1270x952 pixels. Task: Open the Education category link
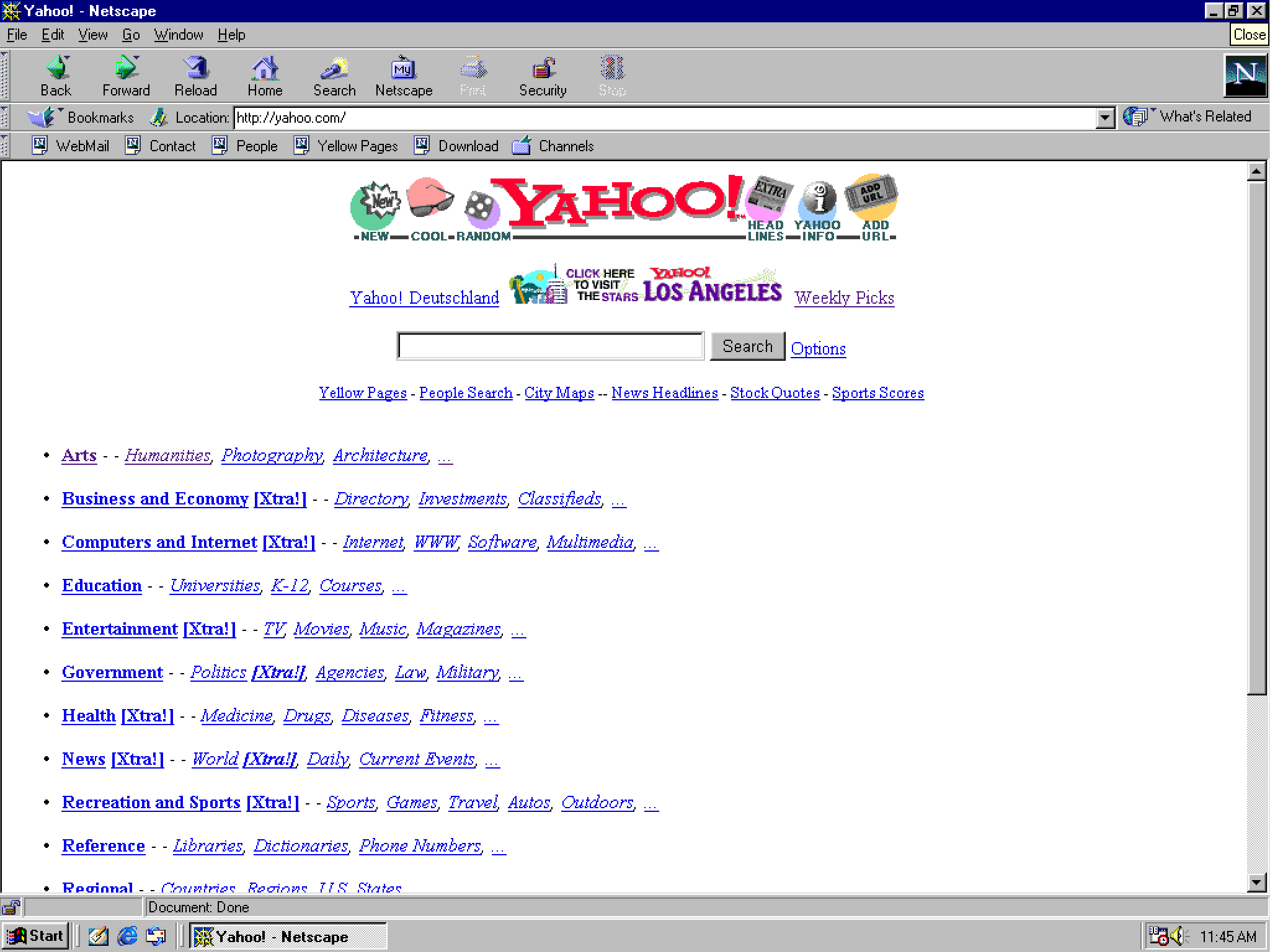[102, 585]
